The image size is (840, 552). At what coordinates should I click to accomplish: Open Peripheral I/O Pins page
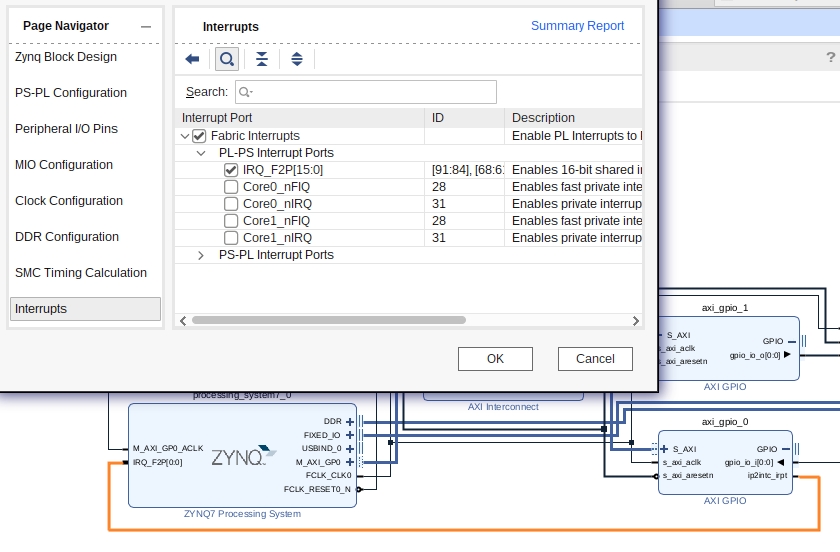(x=66, y=129)
